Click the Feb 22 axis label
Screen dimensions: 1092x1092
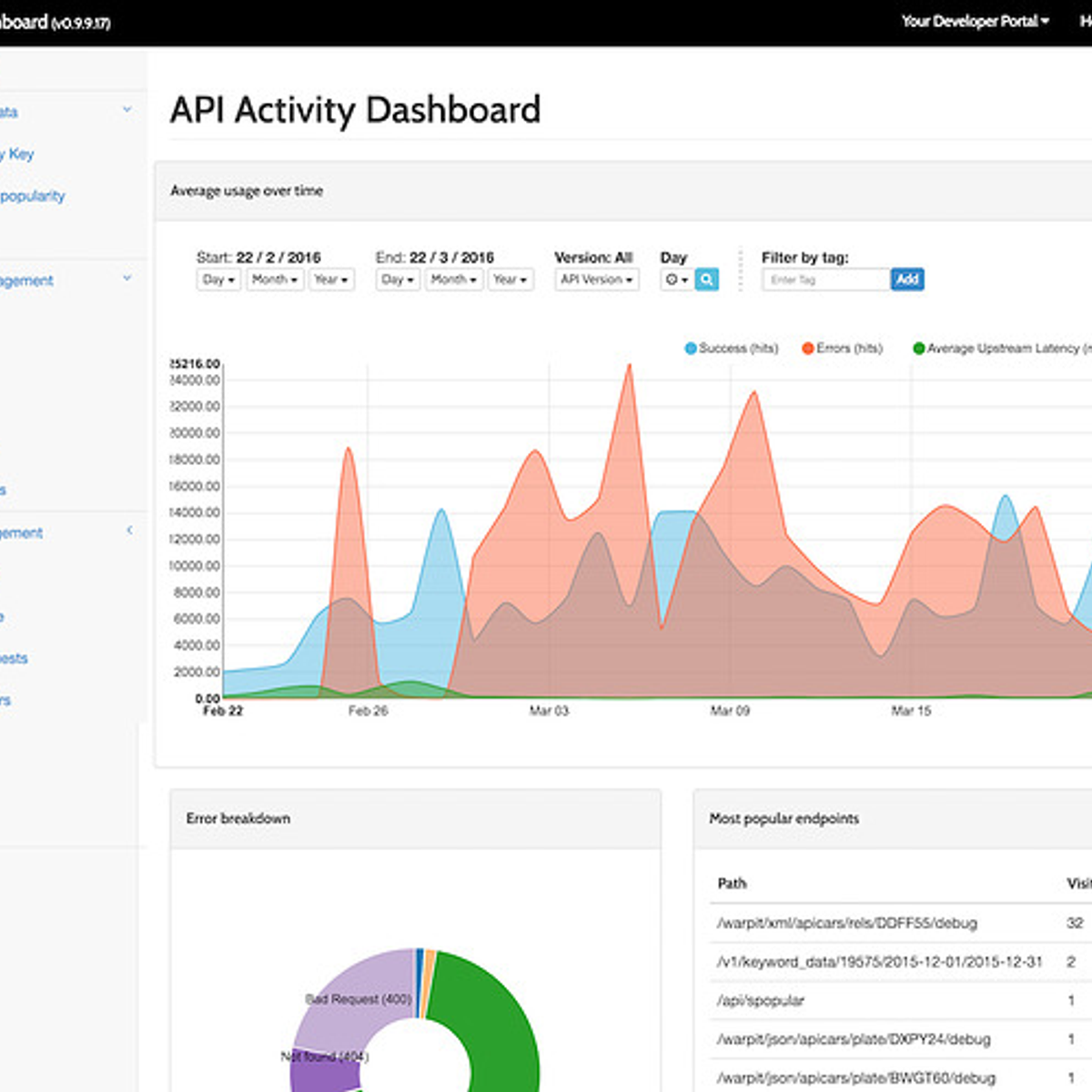click(223, 711)
